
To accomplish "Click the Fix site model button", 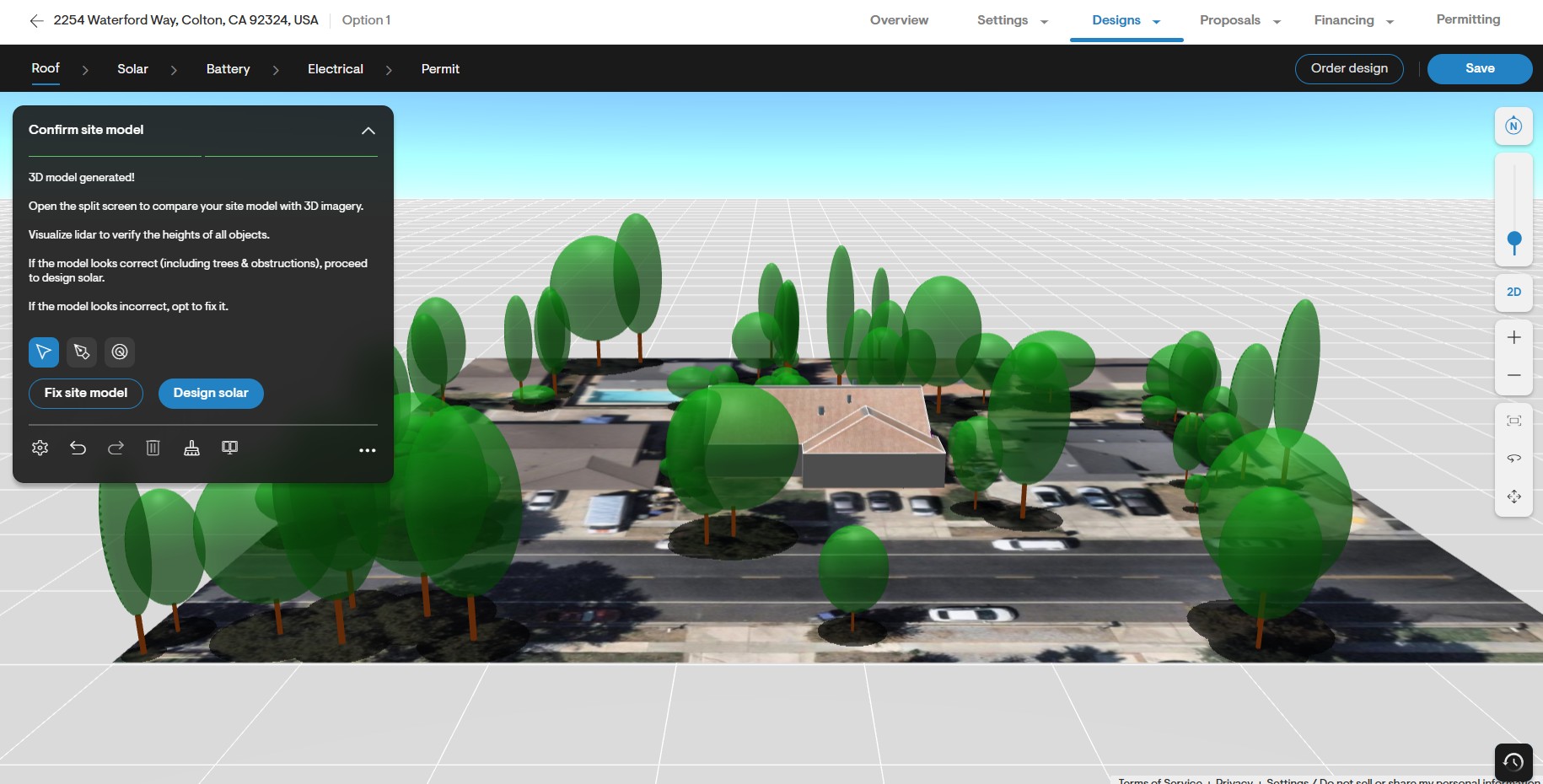I will point(86,393).
